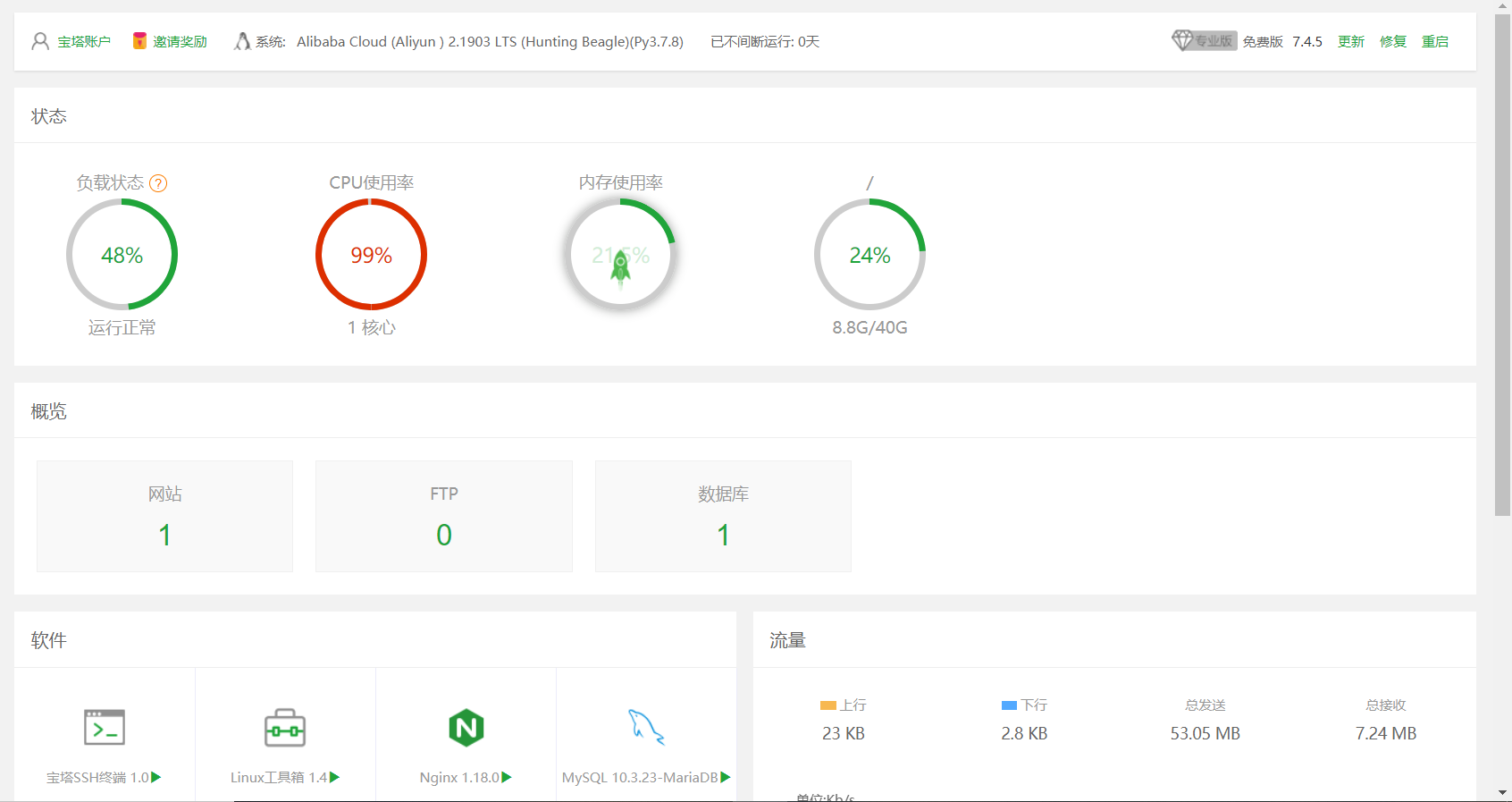Open the 网站 overview card
Viewport: 1512px width, 802px height.
coord(164,516)
